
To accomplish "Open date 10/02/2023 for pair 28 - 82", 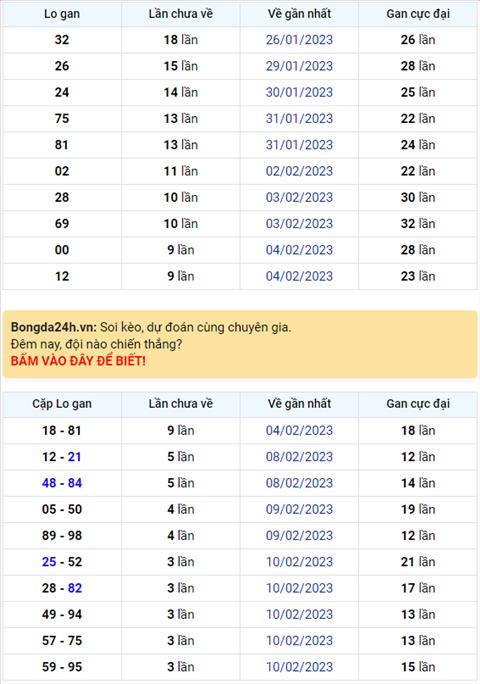I will (299, 588).
